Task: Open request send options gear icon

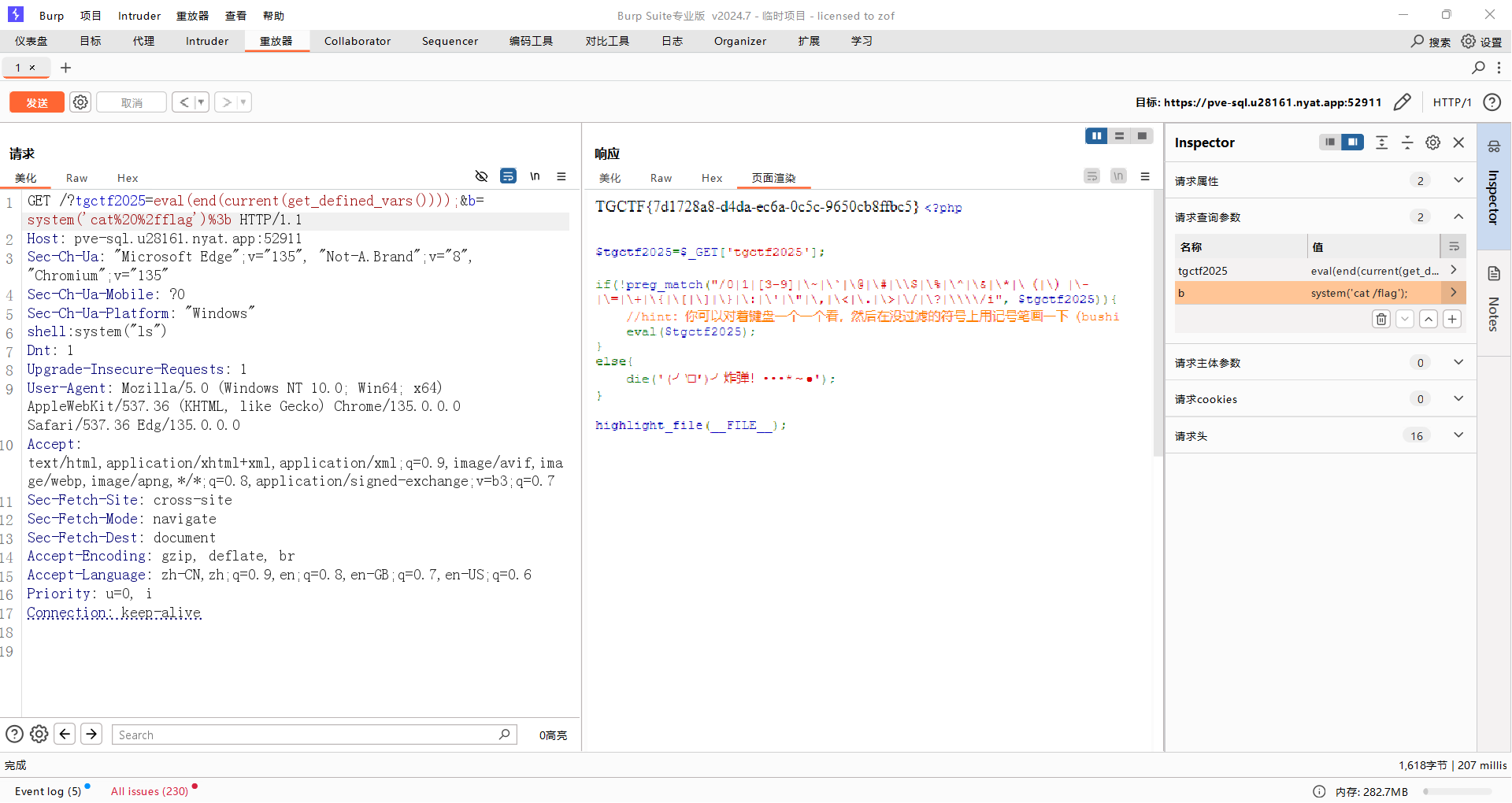Action: [80, 102]
